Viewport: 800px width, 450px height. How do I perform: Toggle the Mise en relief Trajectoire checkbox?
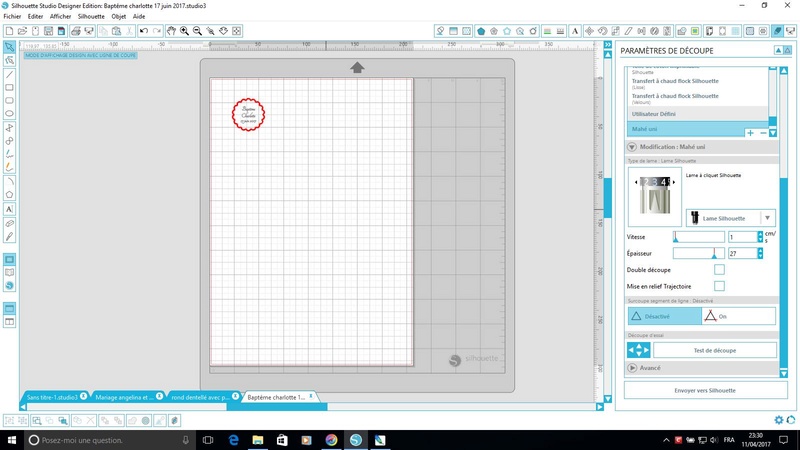click(x=719, y=286)
